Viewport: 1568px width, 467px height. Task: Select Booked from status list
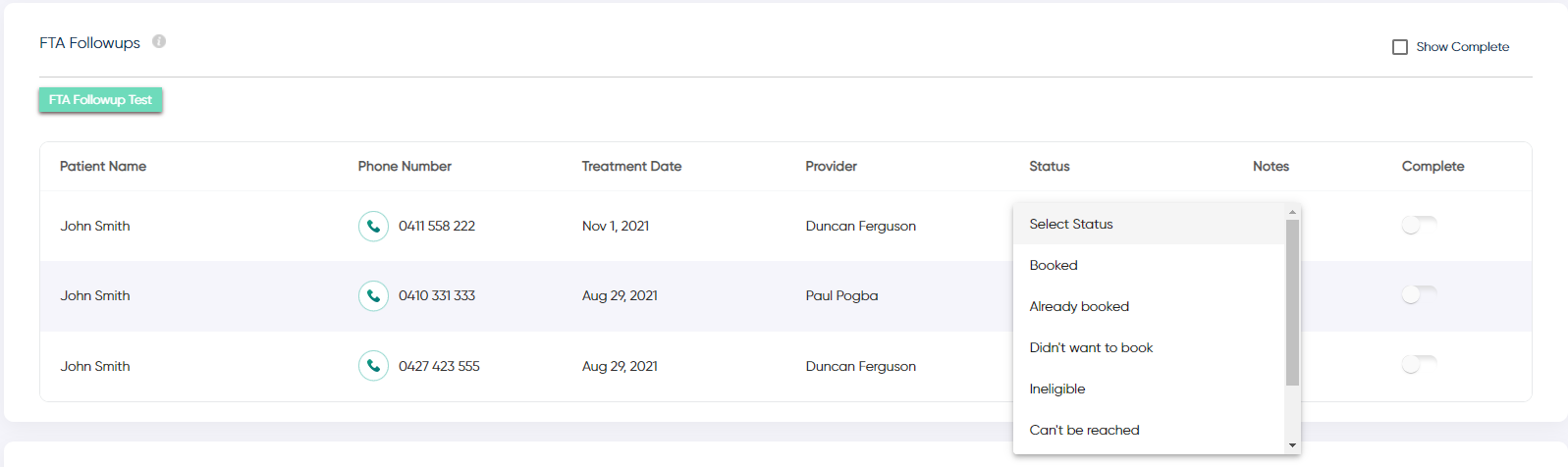pyautogui.click(x=1149, y=265)
